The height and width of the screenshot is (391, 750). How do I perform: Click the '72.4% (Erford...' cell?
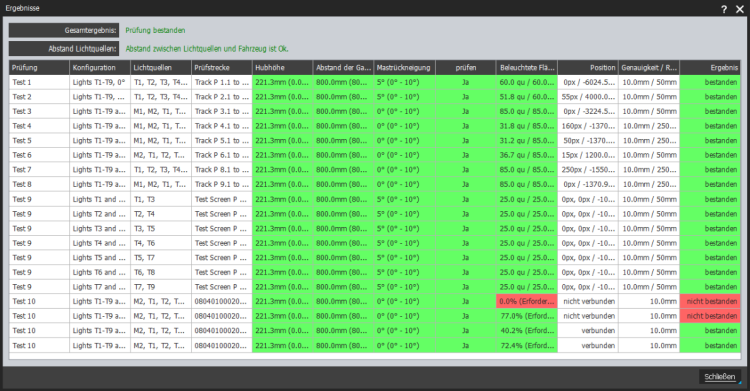(527, 346)
